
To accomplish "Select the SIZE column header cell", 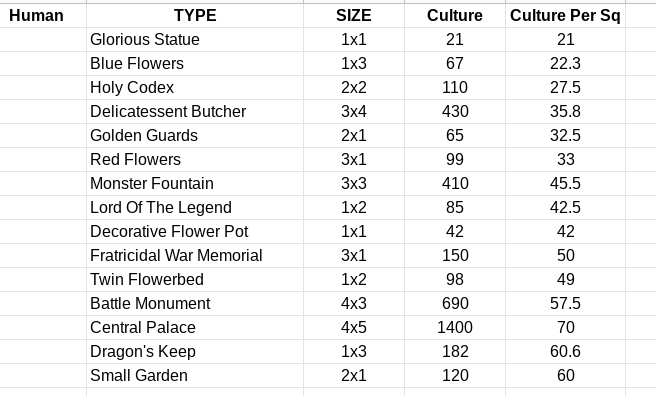I will click(x=354, y=15).
